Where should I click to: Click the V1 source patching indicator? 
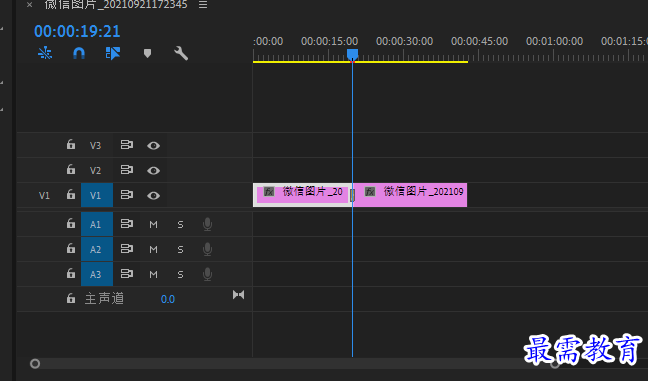pos(44,195)
